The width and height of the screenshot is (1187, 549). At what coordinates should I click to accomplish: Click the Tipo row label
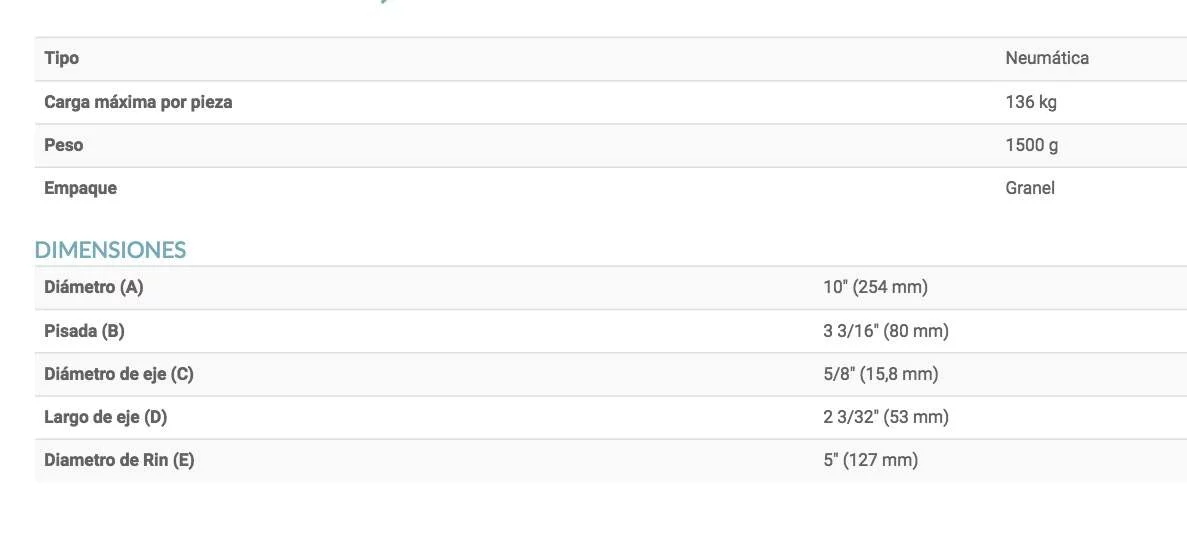(x=62, y=58)
